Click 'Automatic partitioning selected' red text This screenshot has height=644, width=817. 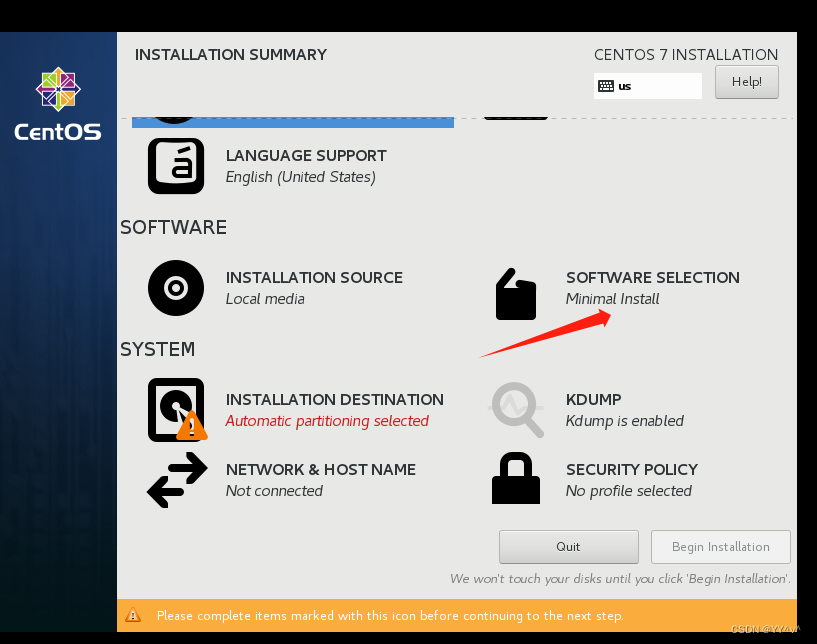pyautogui.click(x=327, y=421)
